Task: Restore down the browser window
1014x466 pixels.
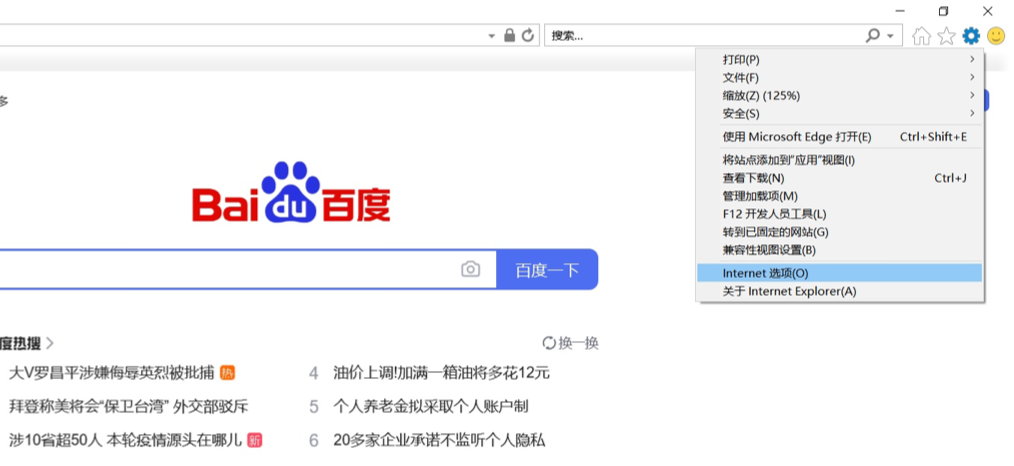Action: tap(944, 11)
